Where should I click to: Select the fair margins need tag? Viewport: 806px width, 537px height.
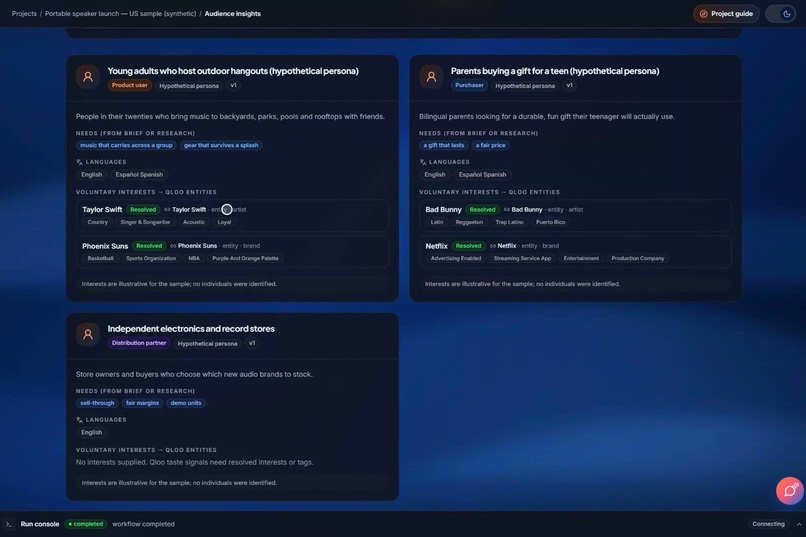142,403
